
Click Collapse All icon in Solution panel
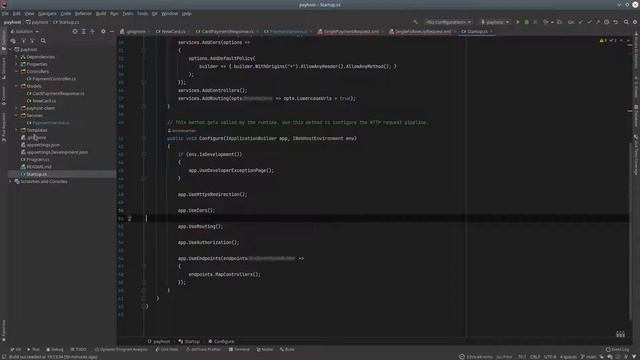pyautogui.click(x=93, y=31)
